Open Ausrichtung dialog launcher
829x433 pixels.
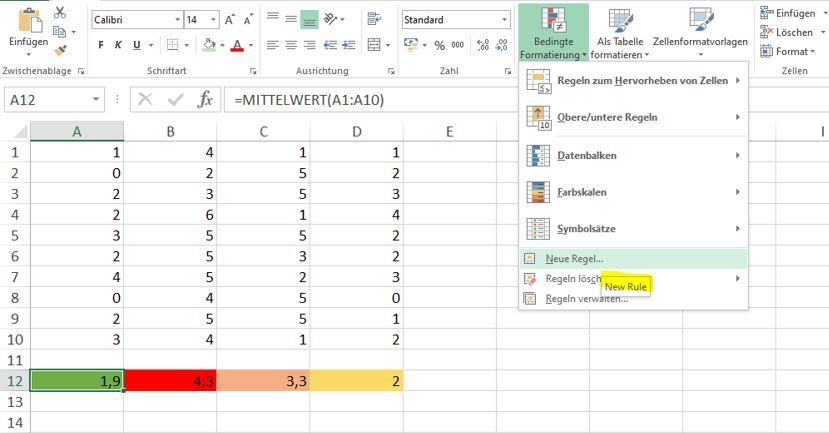coord(391,71)
